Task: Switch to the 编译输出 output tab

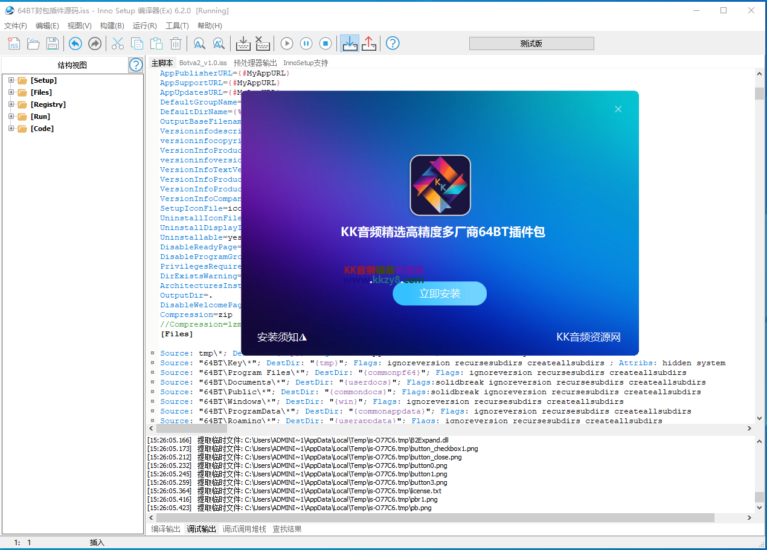Action: (165, 528)
